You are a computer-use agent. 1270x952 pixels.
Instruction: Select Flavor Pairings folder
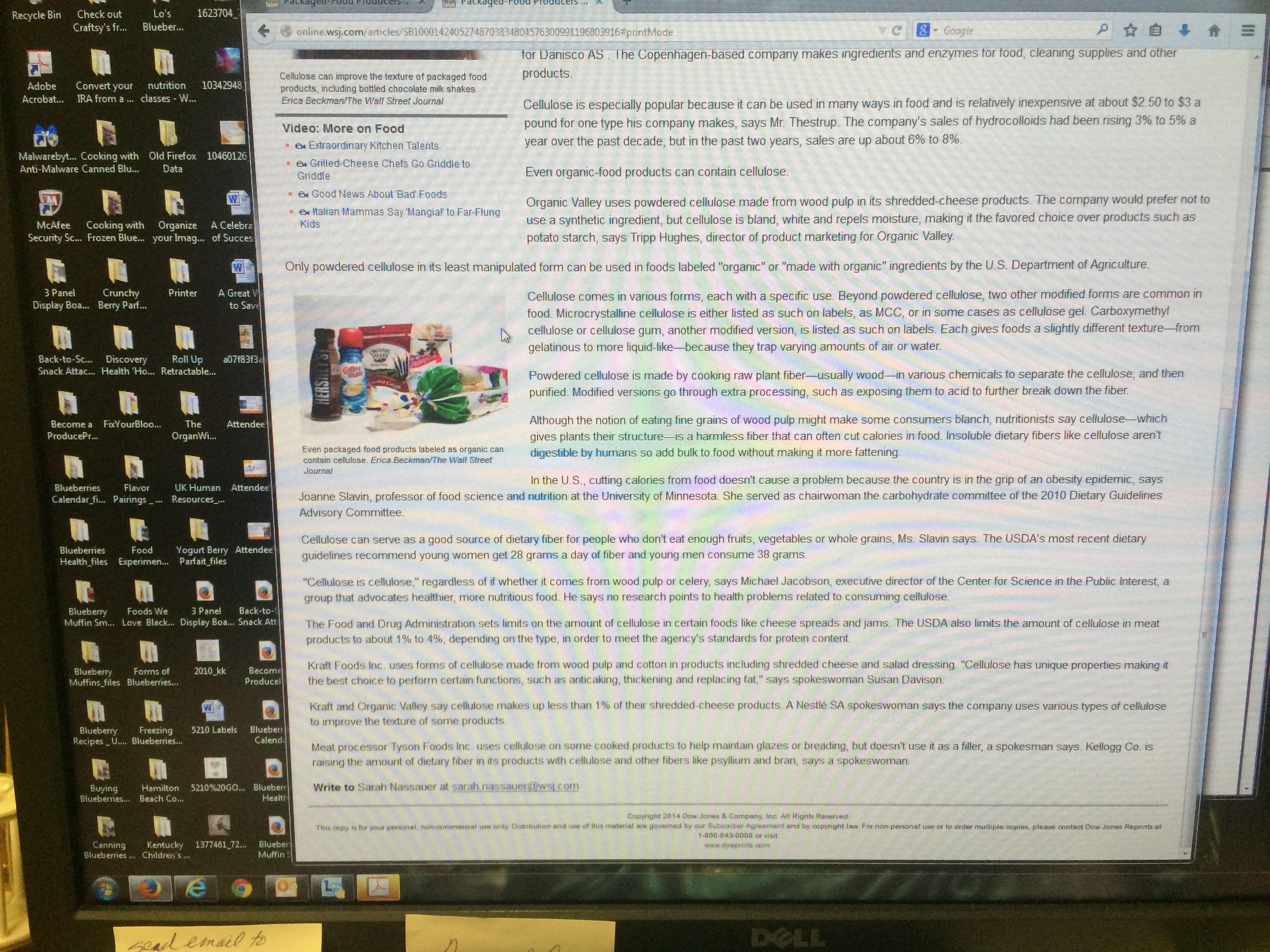coord(137,480)
